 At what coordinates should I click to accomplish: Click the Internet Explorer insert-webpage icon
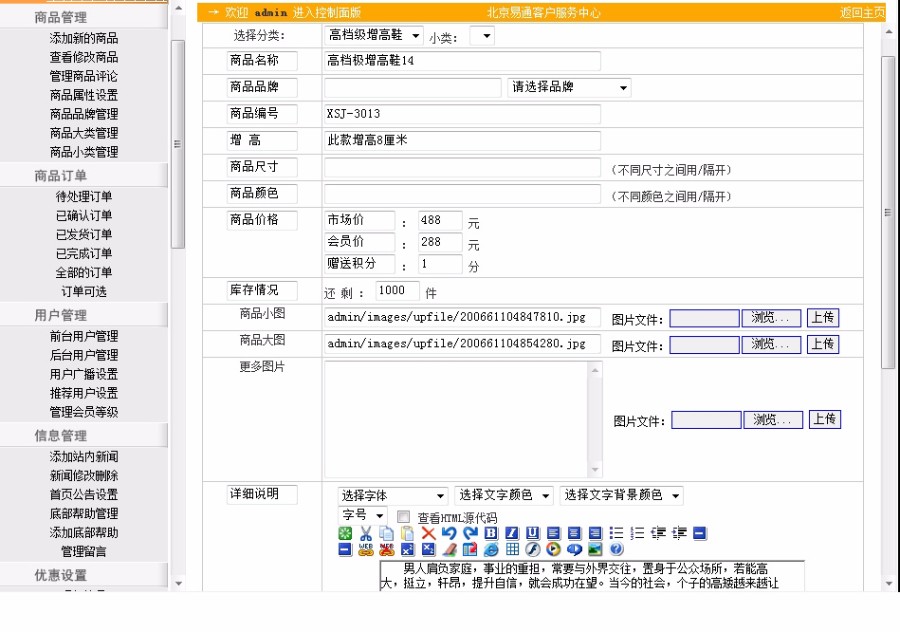click(x=491, y=549)
